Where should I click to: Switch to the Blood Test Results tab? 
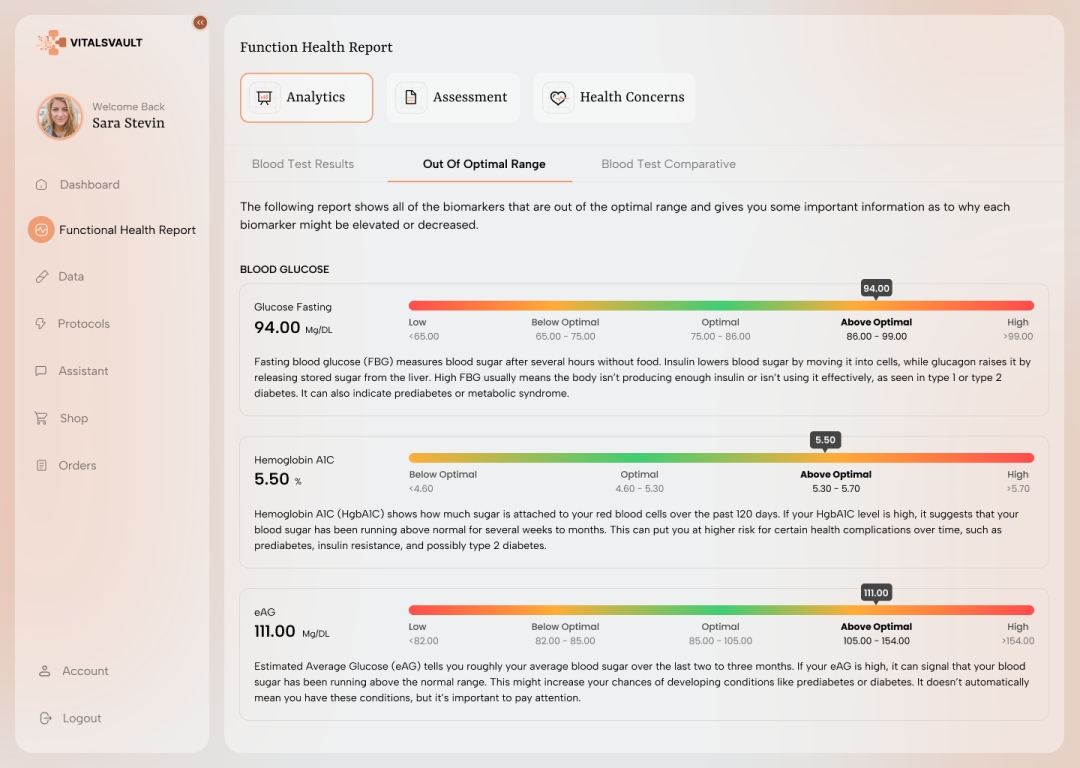tap(303, 164)
